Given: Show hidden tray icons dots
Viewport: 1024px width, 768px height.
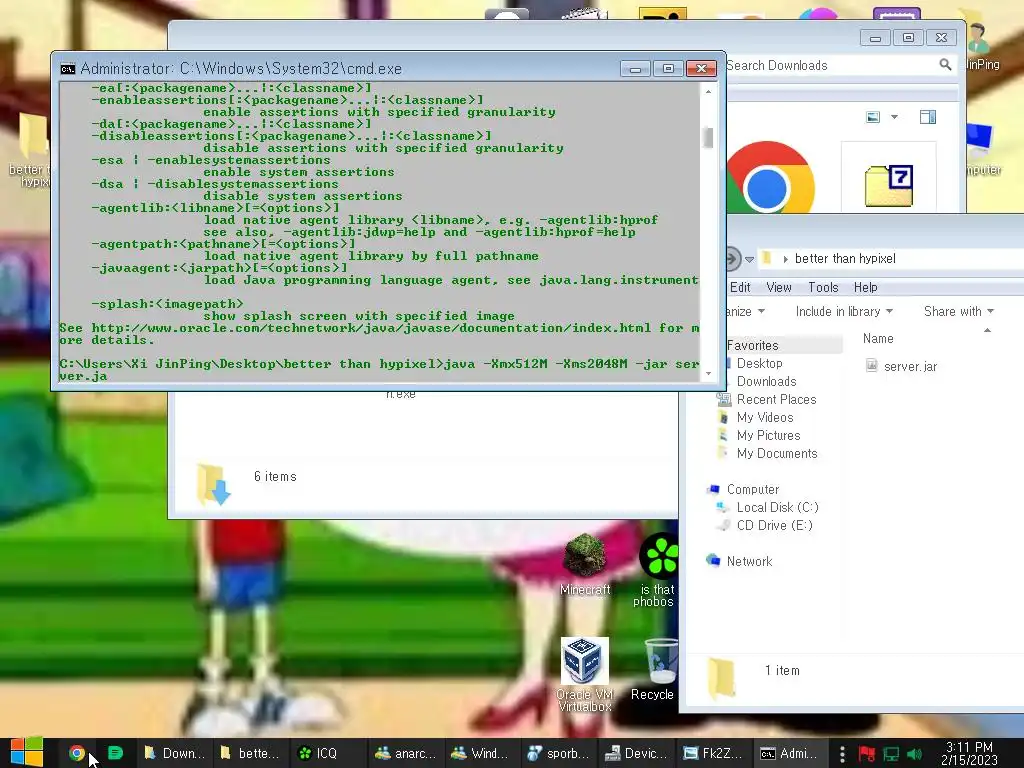Looking at the screenshot, I should pos(842,754).
